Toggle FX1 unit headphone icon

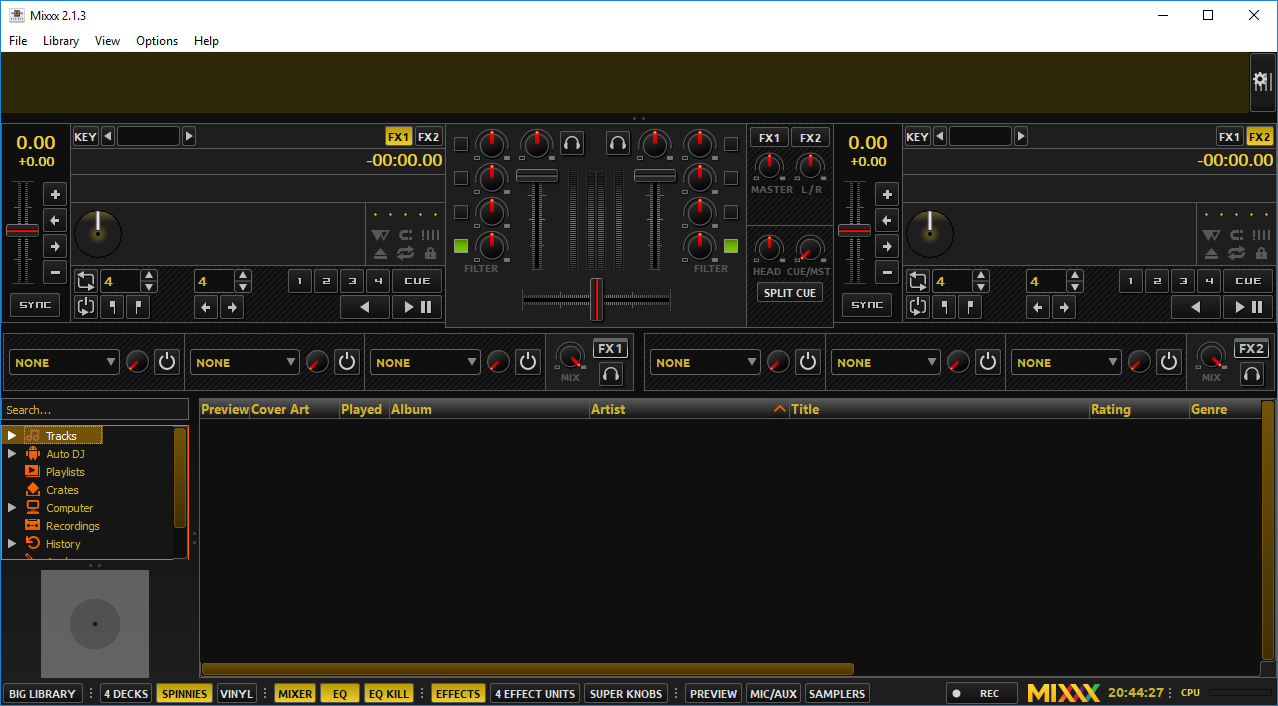[610, 374]
